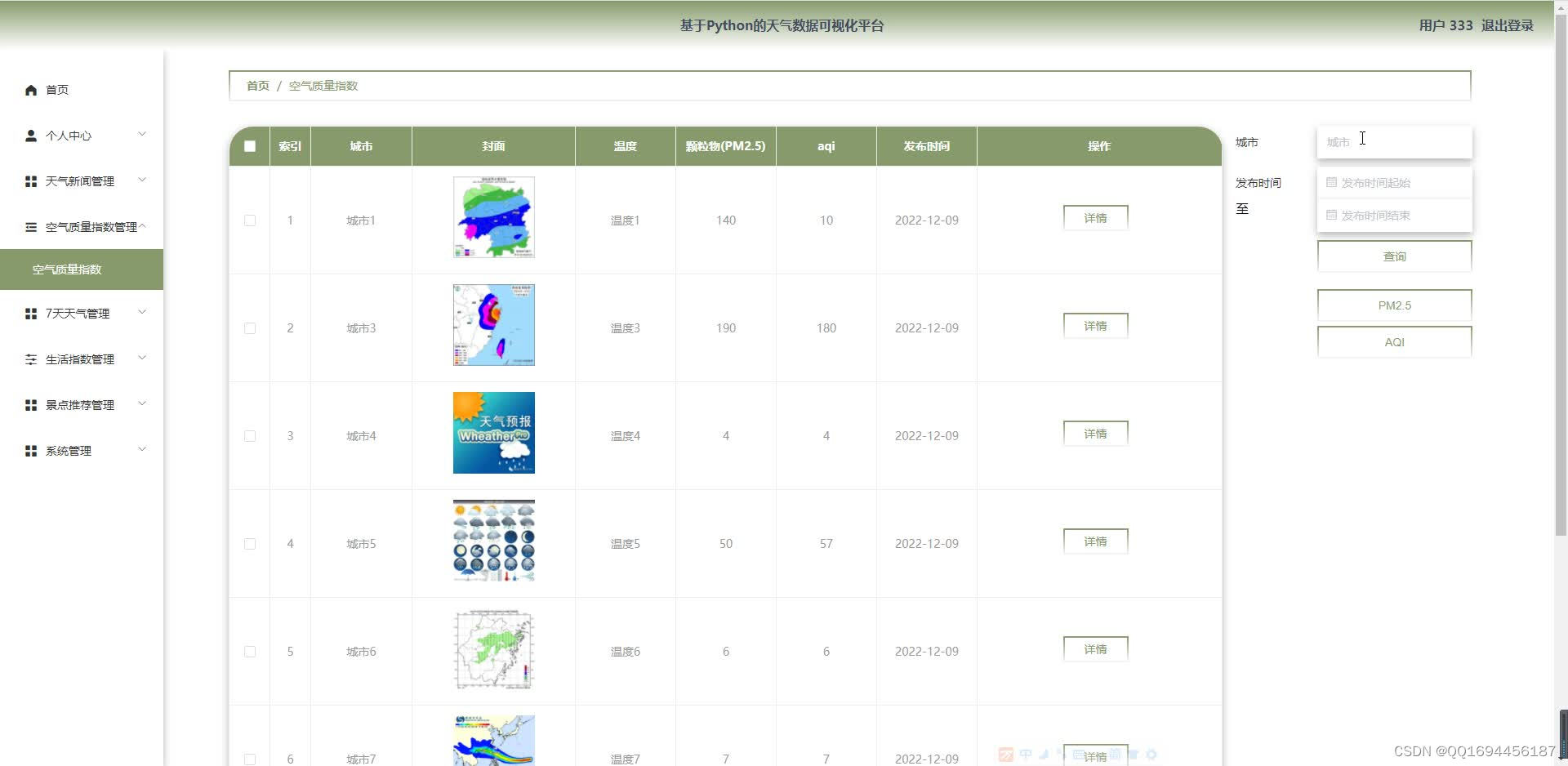Click calendar icon in 发布时间起始 field
This screenshot has width=1568, height=766.
(x=1331, y=182)
